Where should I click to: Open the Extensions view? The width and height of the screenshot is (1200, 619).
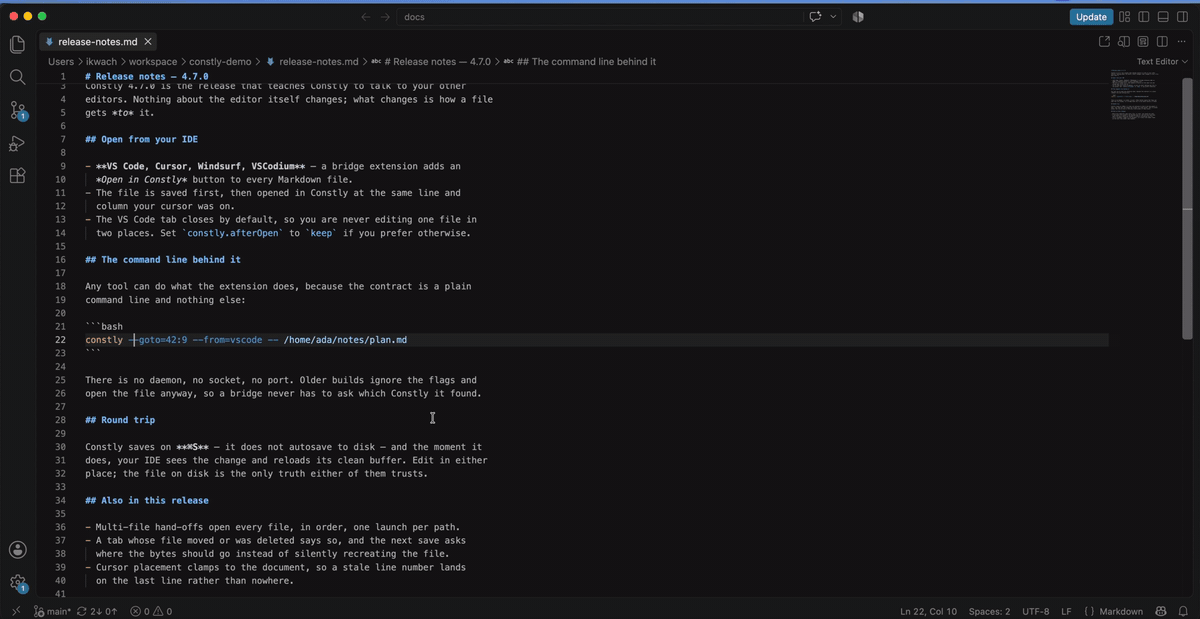tap(17, 176)
